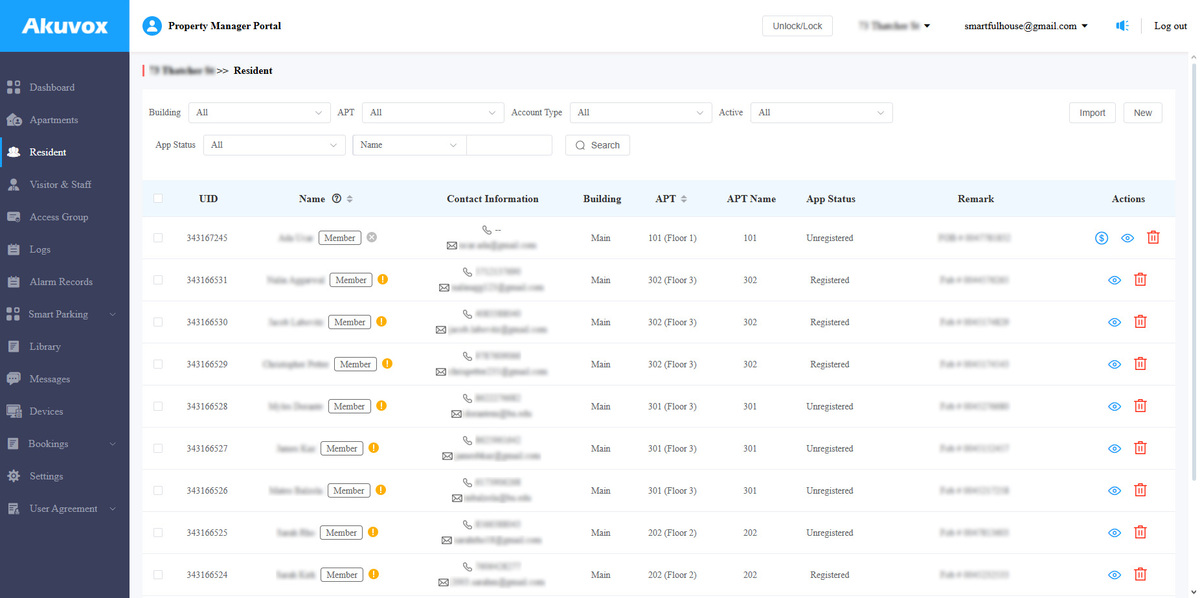
Task: Click the orange warning icon for UID 343166529
Action: pos(387,364)
